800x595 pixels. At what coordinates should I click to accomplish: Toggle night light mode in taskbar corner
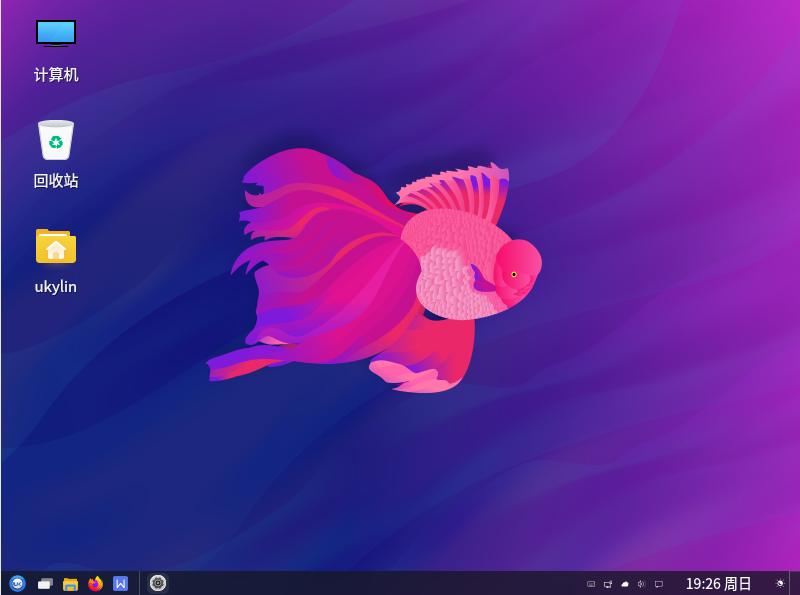click(x=779, y=583)
